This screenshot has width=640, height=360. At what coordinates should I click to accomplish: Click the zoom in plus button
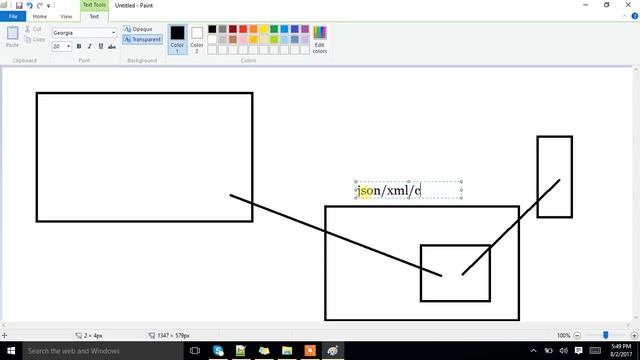[634, 336]
